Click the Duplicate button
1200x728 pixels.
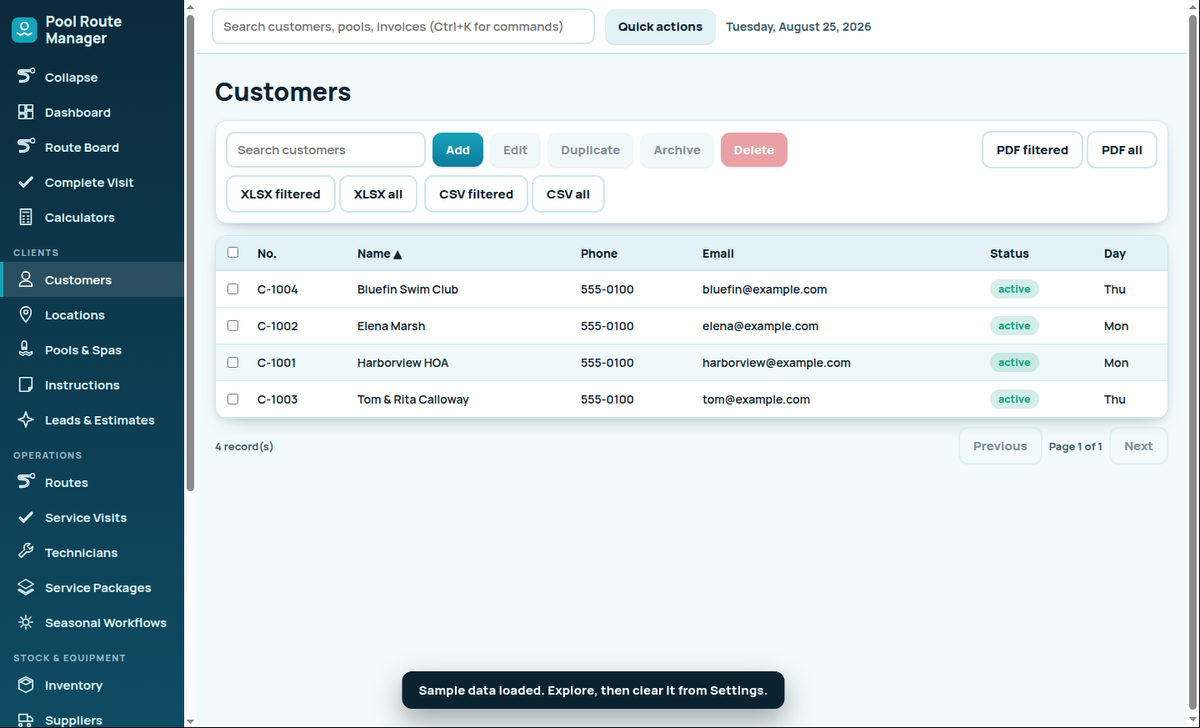590,150
